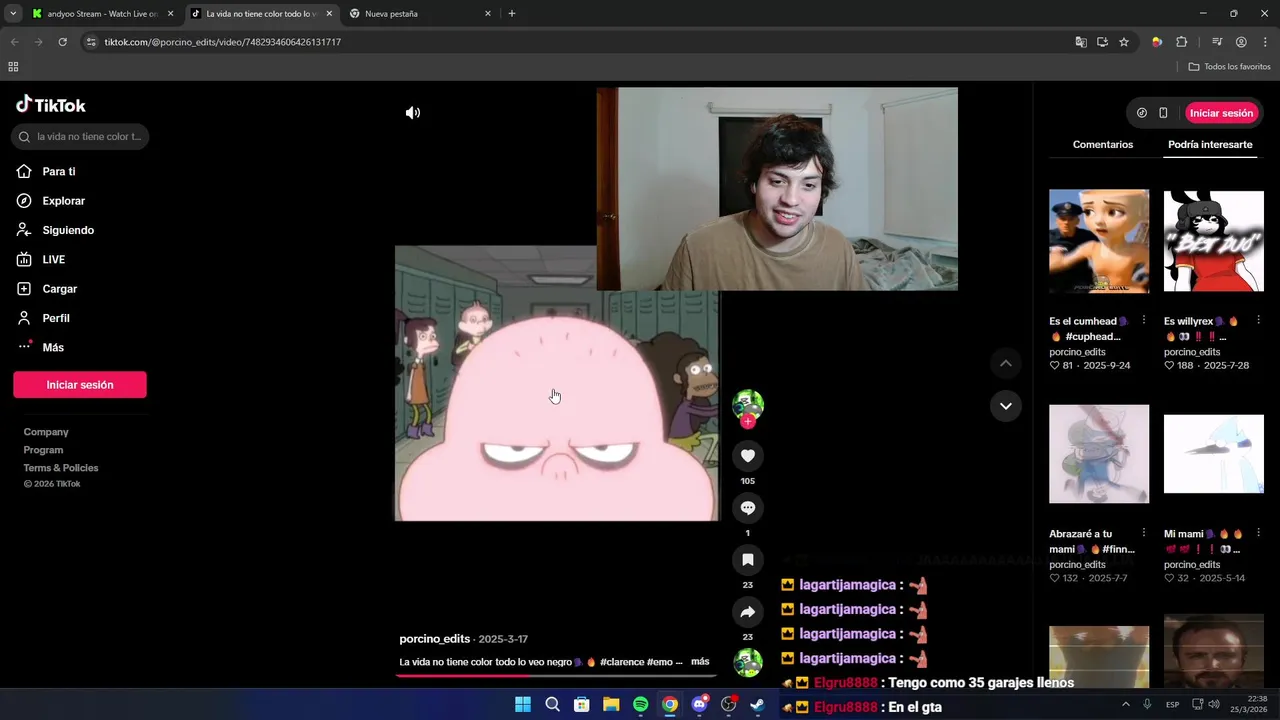Open the get-app phone icon
The image size is (1280, 720).
[1163, 113]
